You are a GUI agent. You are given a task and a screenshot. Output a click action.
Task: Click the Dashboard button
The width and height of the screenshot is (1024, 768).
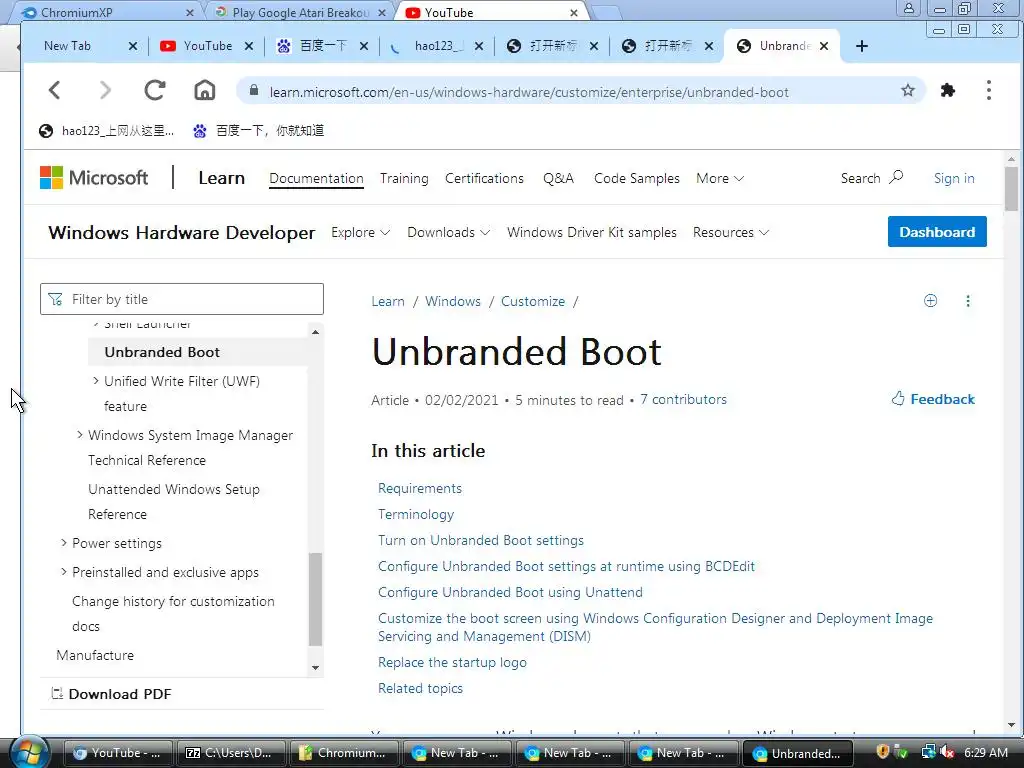pos(936,232)
